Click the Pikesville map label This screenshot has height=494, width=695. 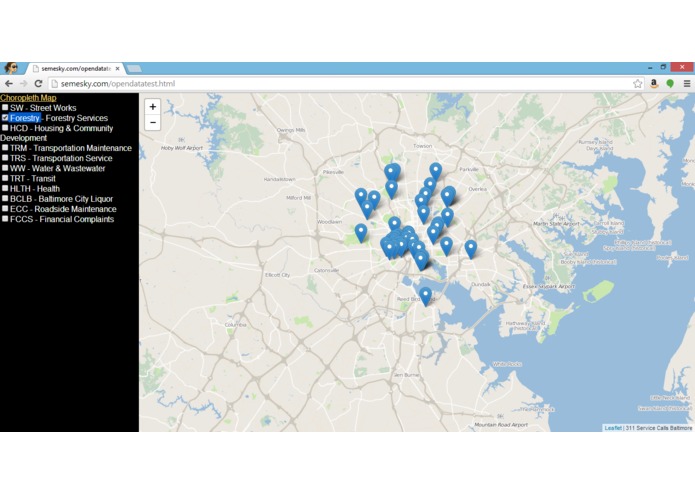coord(333,172)
